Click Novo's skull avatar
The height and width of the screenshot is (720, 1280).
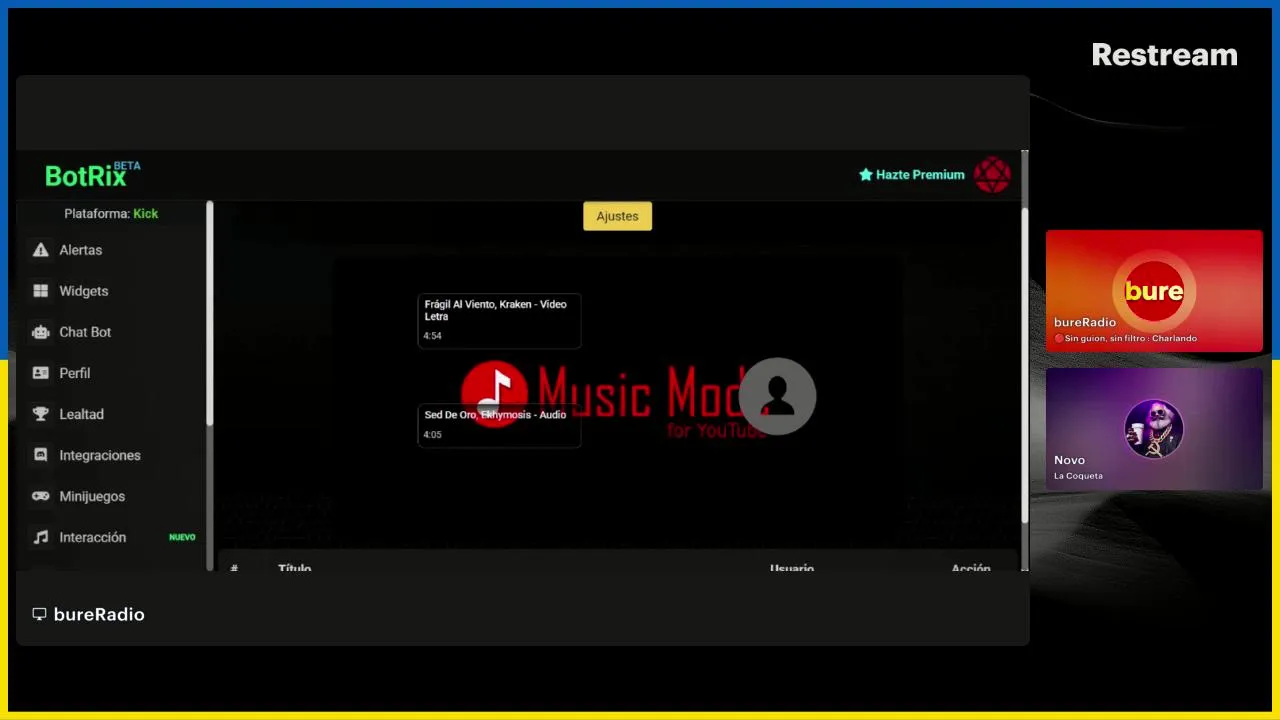coord(1154,429)
